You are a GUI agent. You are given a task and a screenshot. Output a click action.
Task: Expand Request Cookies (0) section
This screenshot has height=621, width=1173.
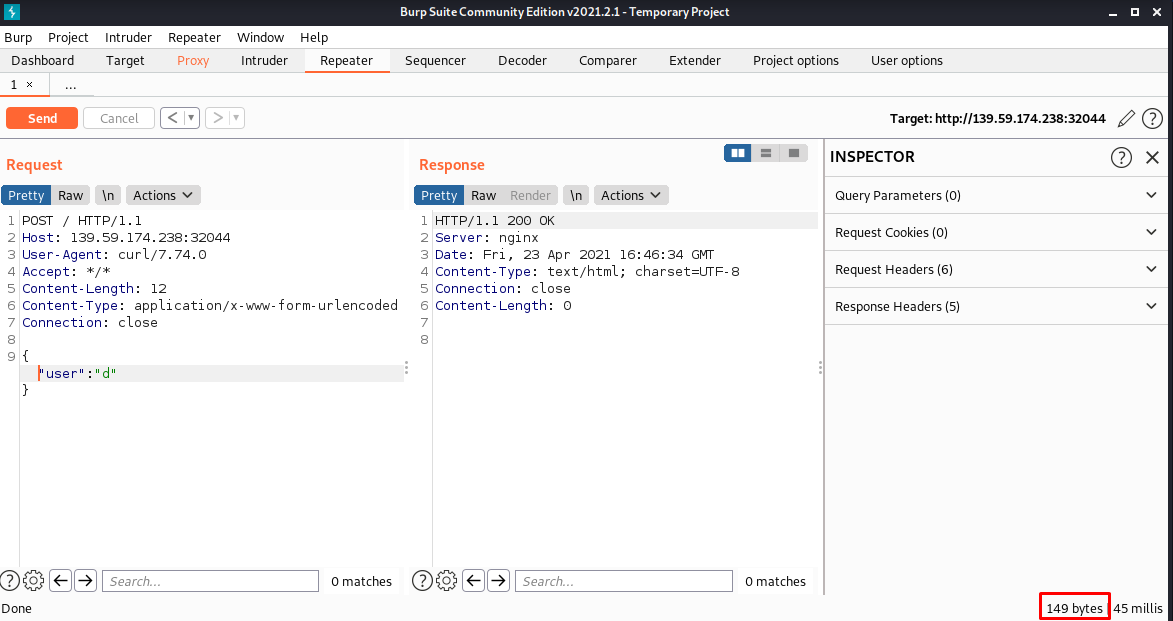996,233
